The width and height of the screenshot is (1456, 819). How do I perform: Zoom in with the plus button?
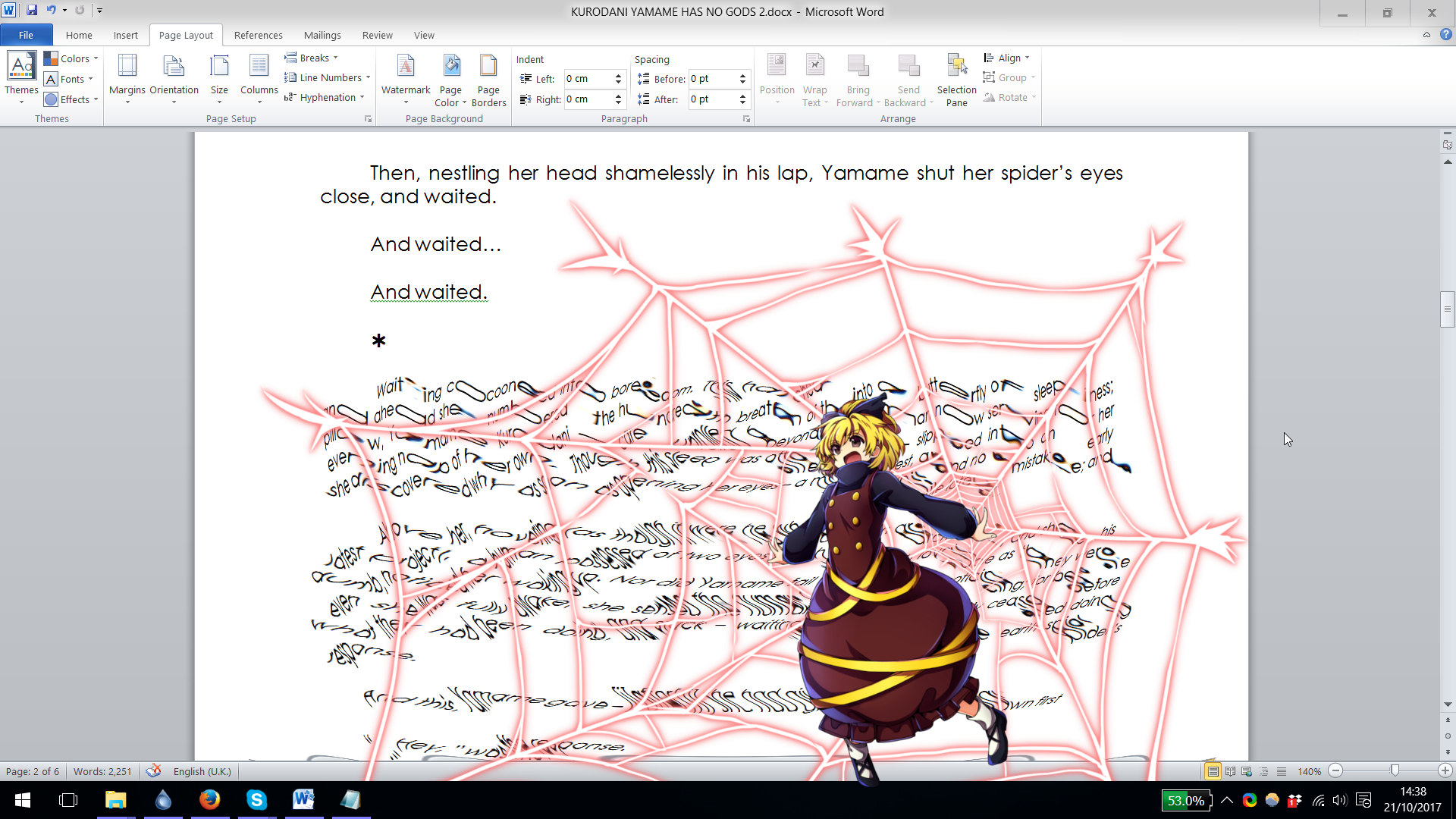(1445, 770)
